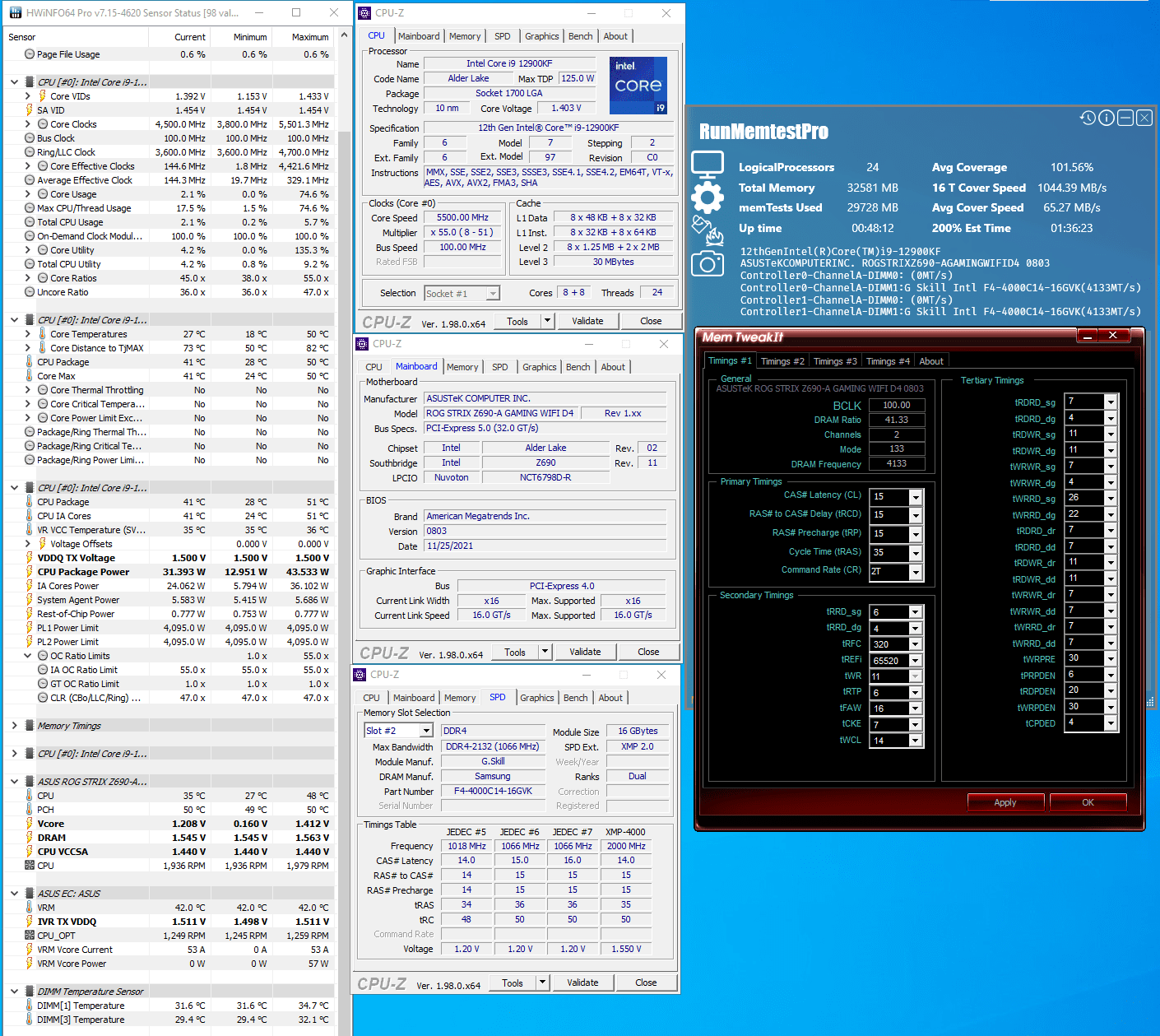Expand the Core Ratios row
Image resolution: width=1160 pixels, height=1036 pixels.
(x=27, y=278)
